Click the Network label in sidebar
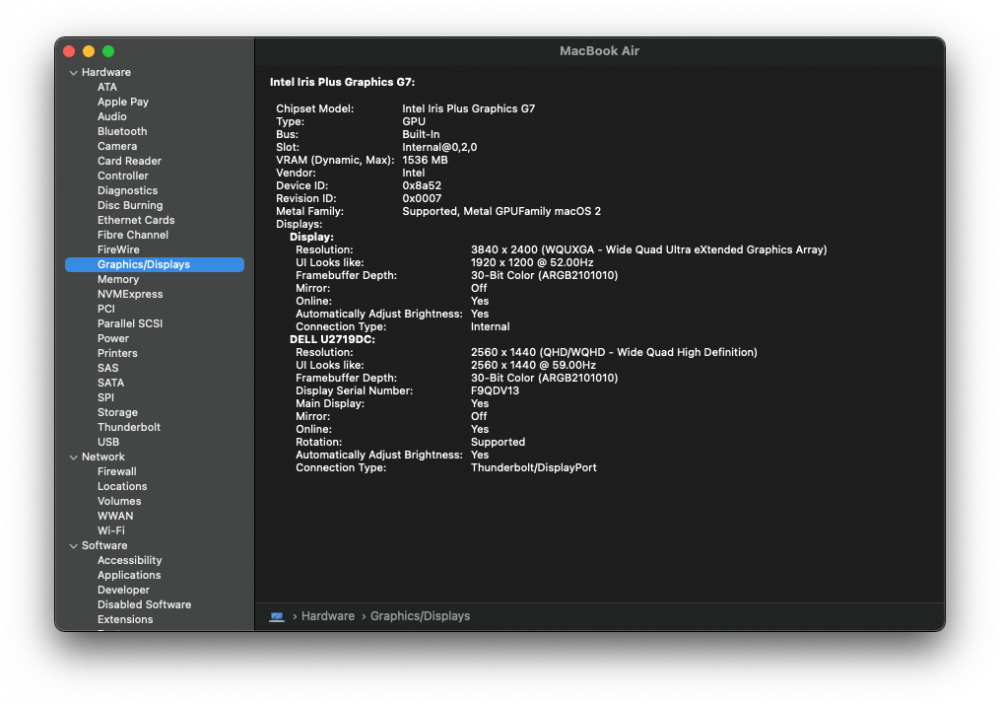This screenshot has height=704, width=1000. [x=103, y=457]
